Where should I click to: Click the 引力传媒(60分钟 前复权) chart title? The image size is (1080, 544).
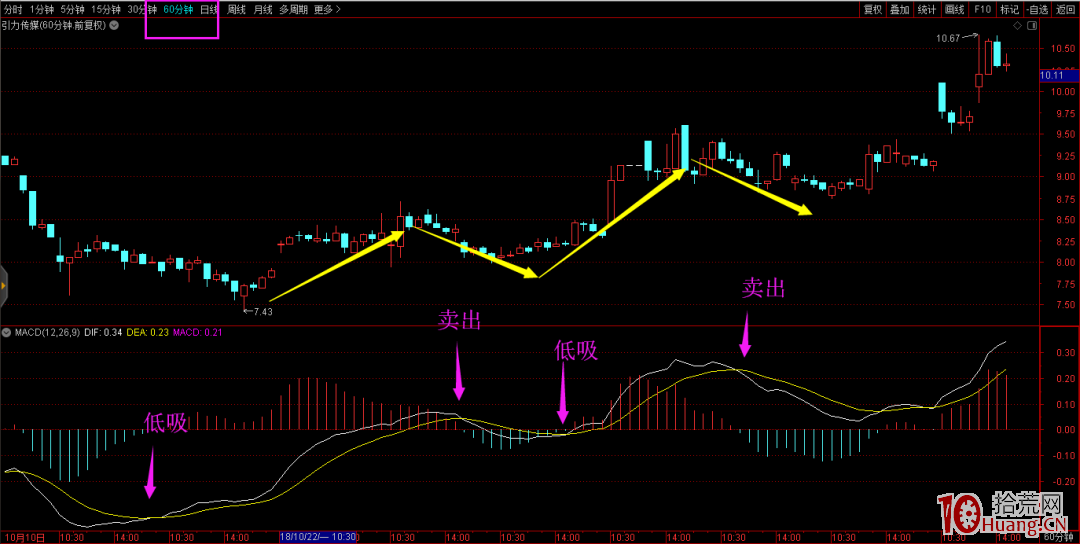pyautogui.click(x=54, y=25)
